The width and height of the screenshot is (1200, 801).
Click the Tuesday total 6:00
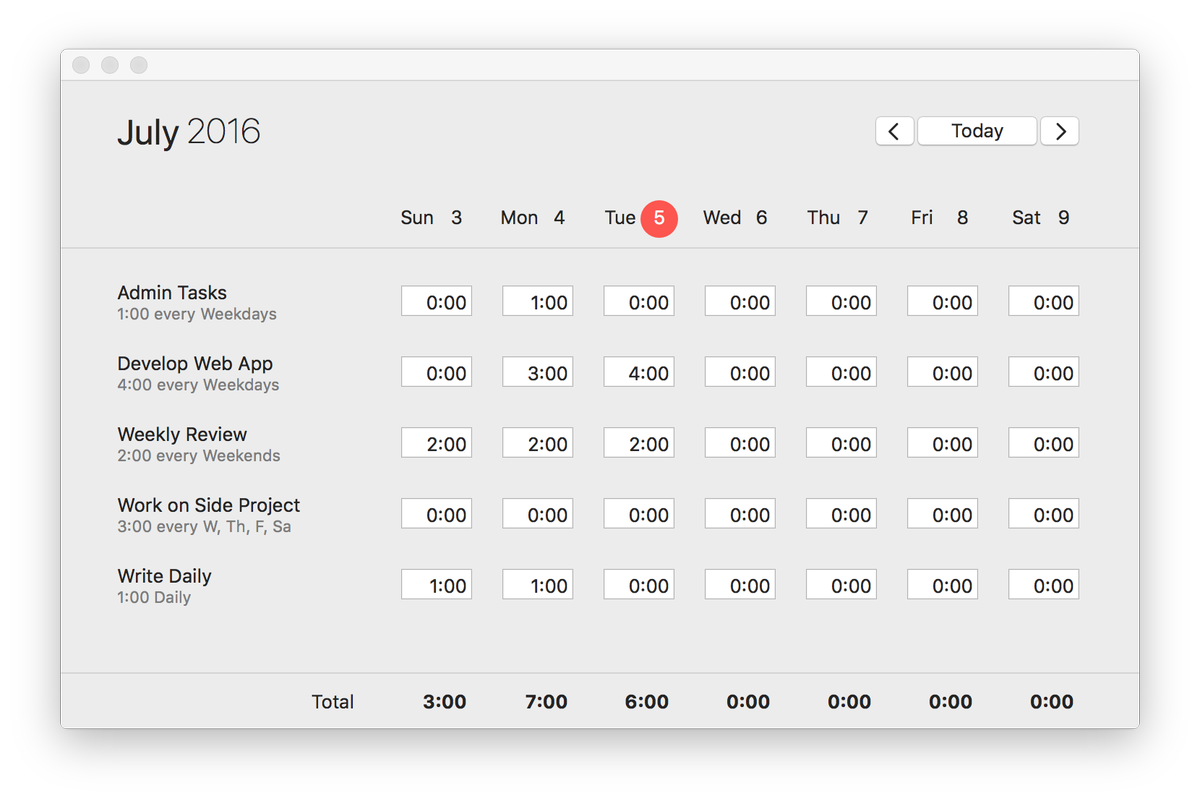647,702
